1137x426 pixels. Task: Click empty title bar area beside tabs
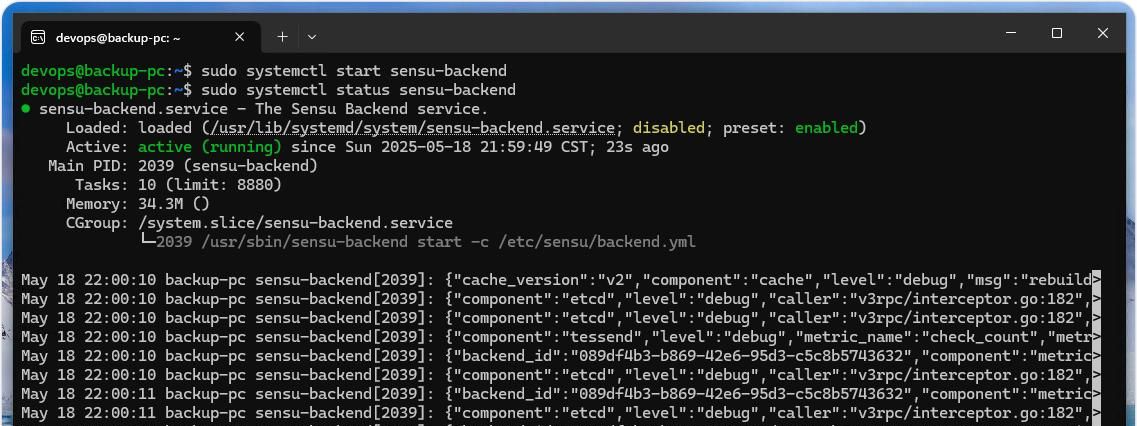(650, 35)
